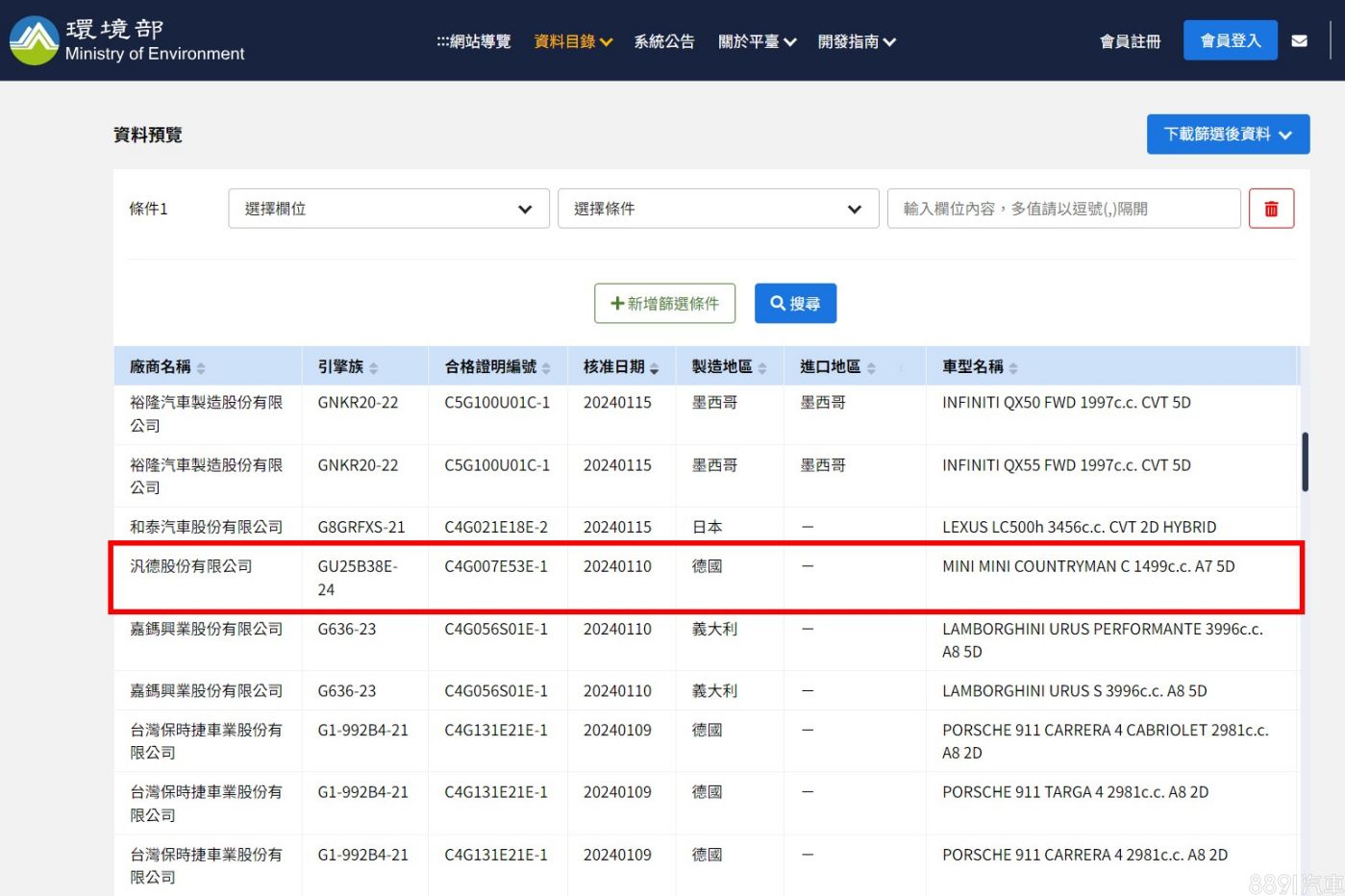Open the 選擇條件 dropdown
The width and height of the screenshot is (1345, 896).
717,209
